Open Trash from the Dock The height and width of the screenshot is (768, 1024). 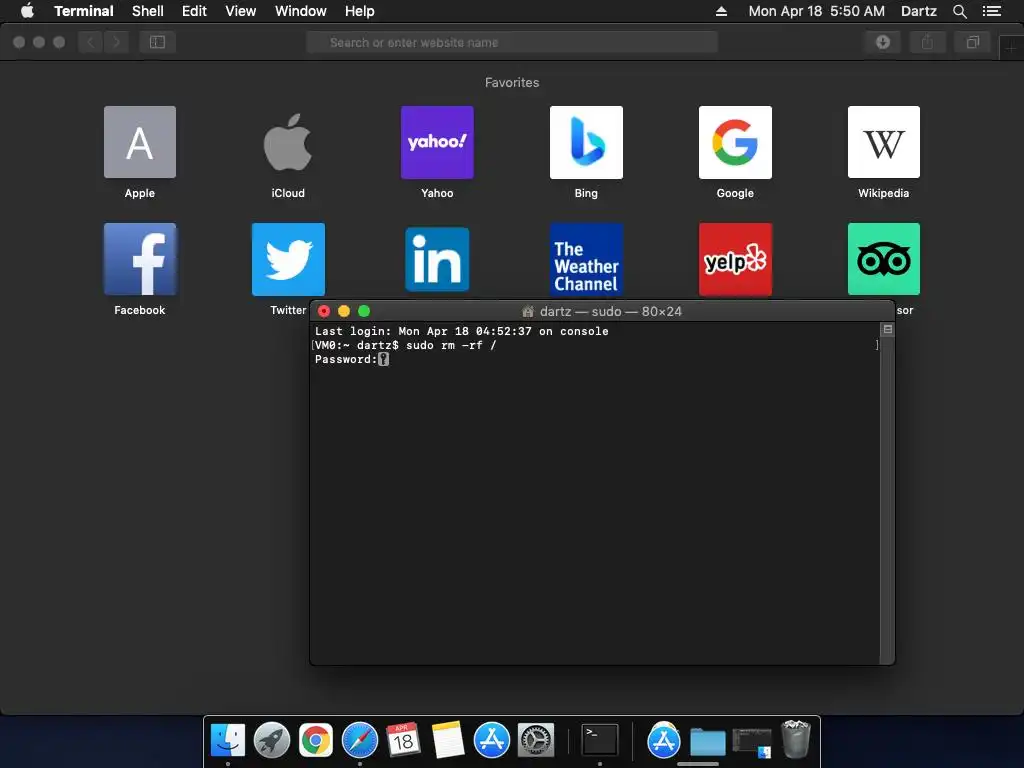point(796,739)
